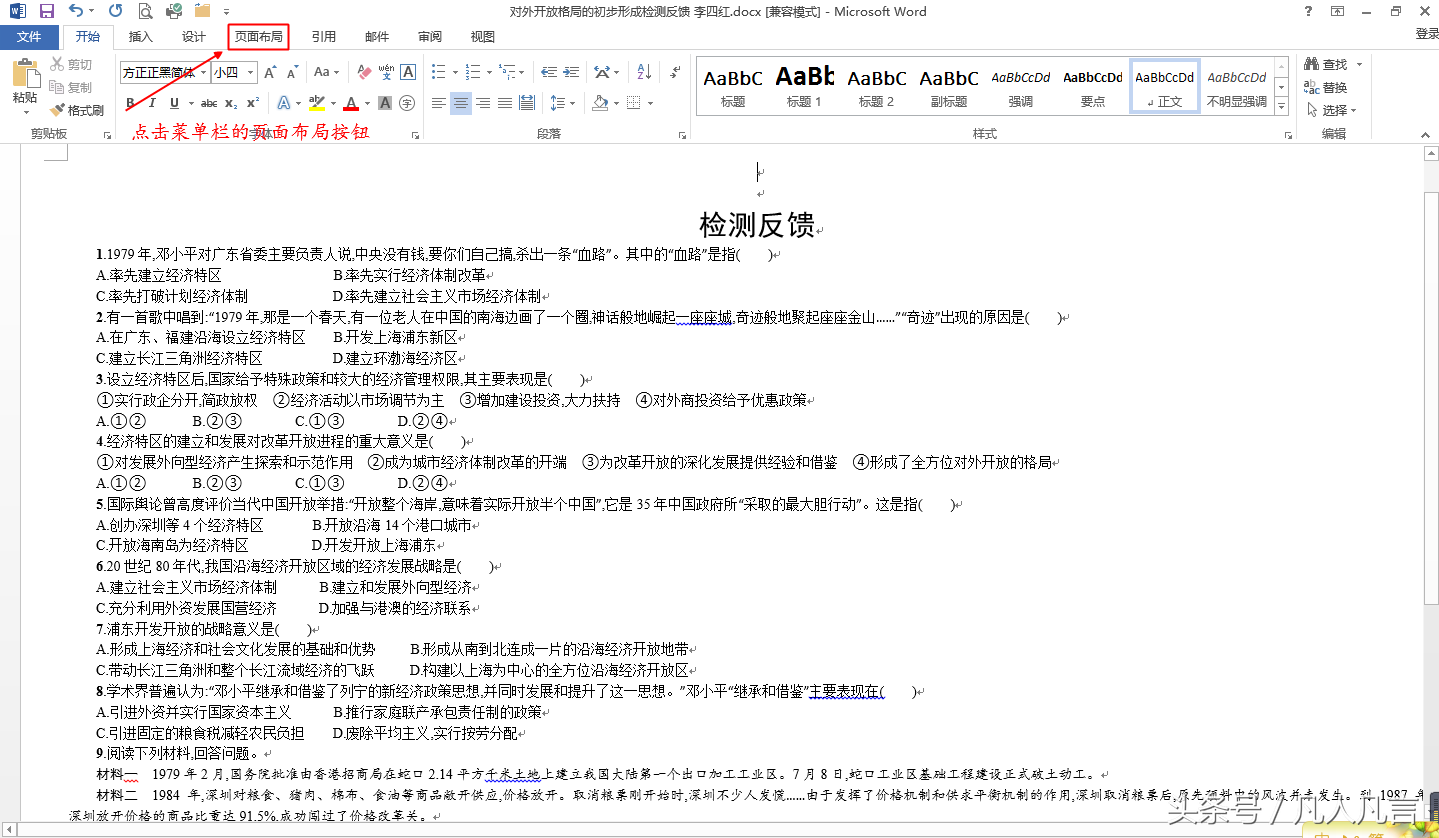Apply paragraph shading paint bucket
Image resolution: width=1439 pixels, height=838 pixels.
pos(600,103)
